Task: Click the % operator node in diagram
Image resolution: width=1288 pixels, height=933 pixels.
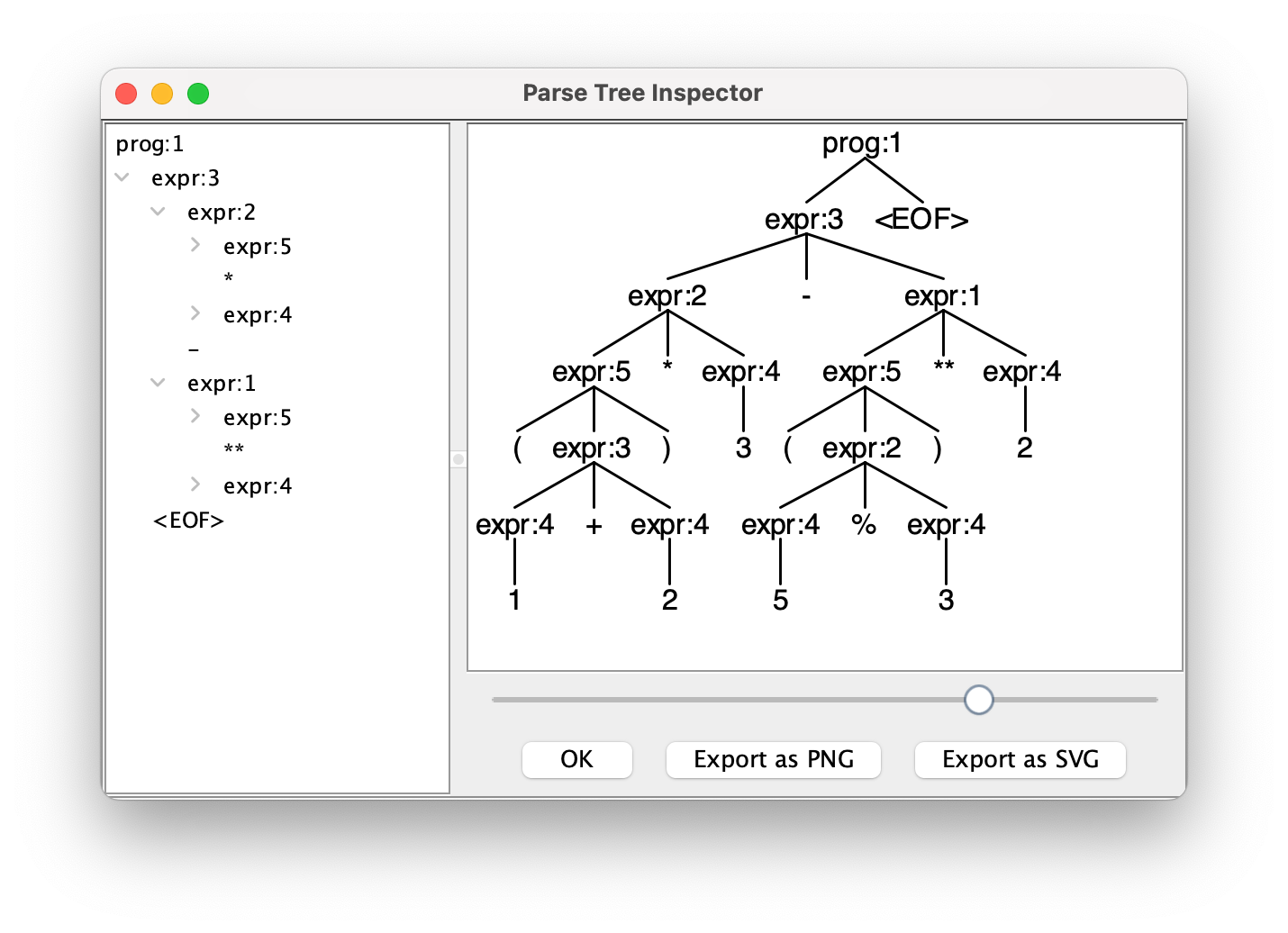Action: [864, 524]
